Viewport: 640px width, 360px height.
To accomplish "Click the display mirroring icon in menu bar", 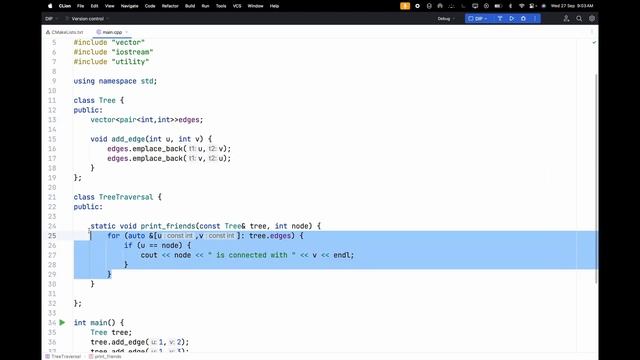I will pos(475,6).
